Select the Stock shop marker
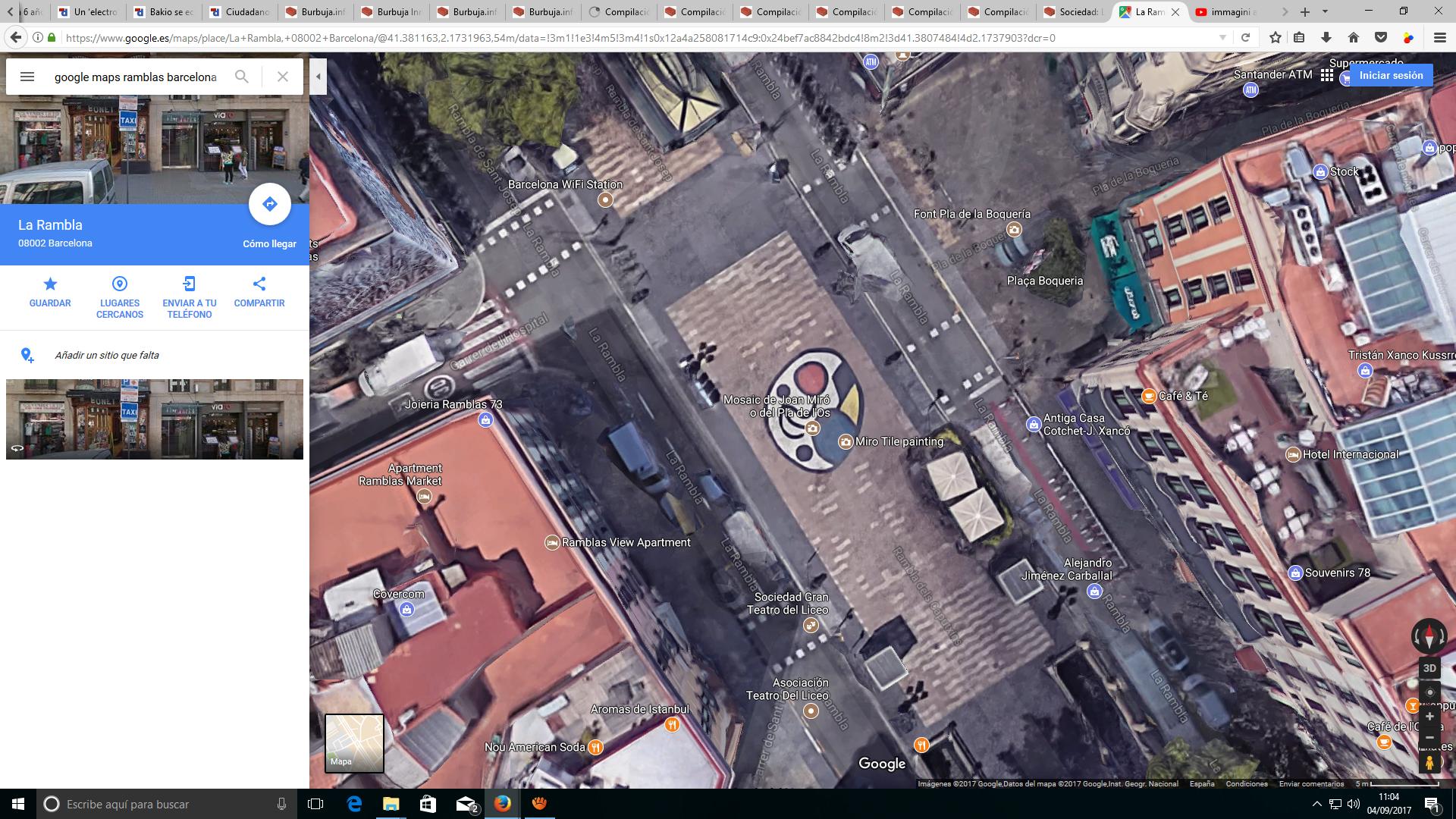 (1320, 171)
